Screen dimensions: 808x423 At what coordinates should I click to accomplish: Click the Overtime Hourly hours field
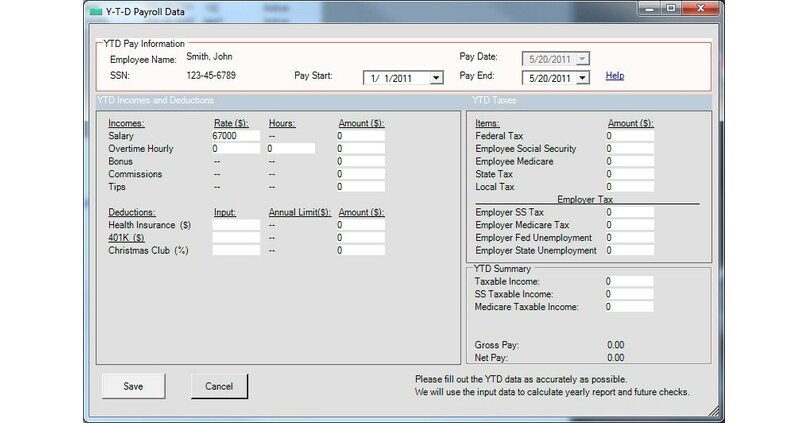(290, 148)
